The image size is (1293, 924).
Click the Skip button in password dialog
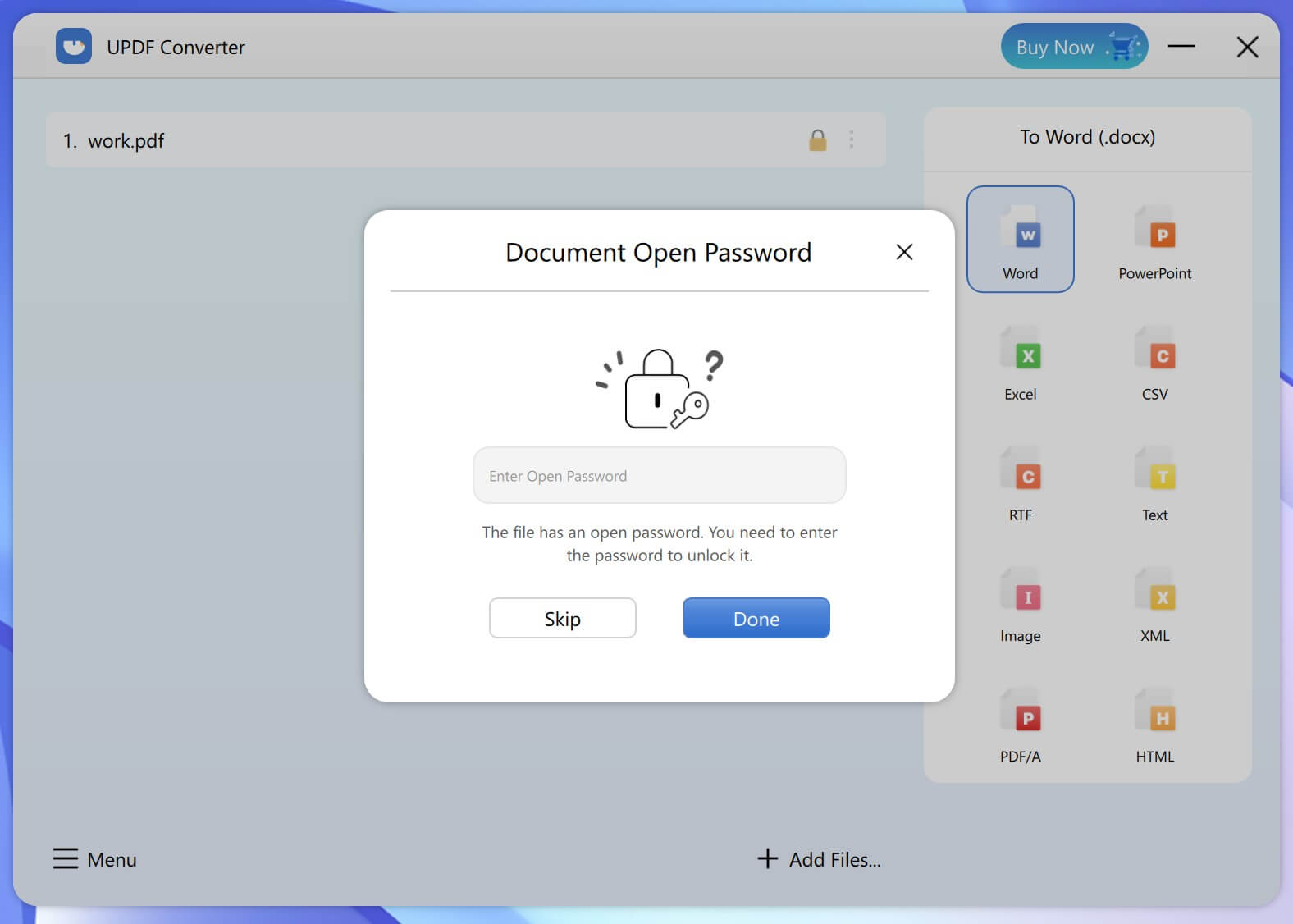562,619
